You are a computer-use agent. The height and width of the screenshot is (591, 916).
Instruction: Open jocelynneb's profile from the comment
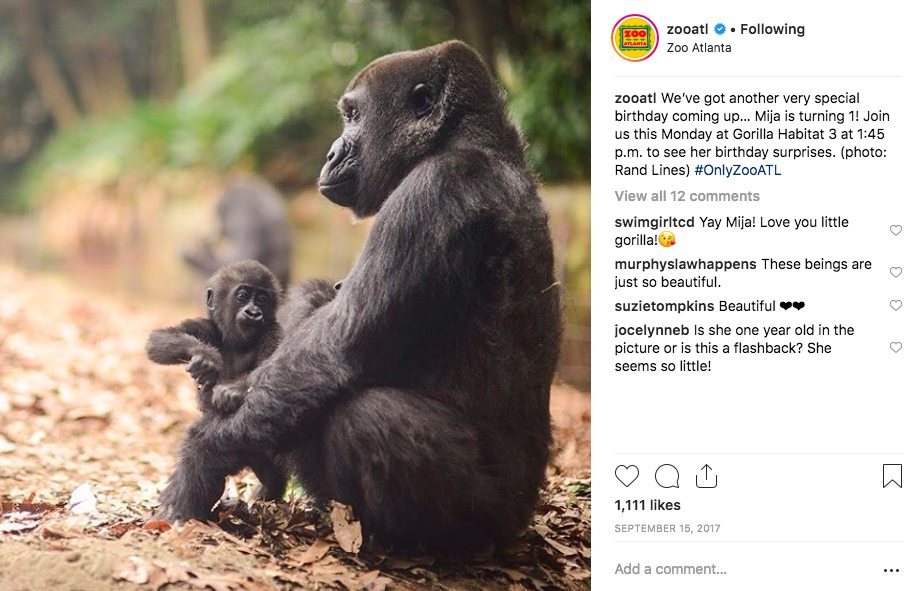point(652,330)
